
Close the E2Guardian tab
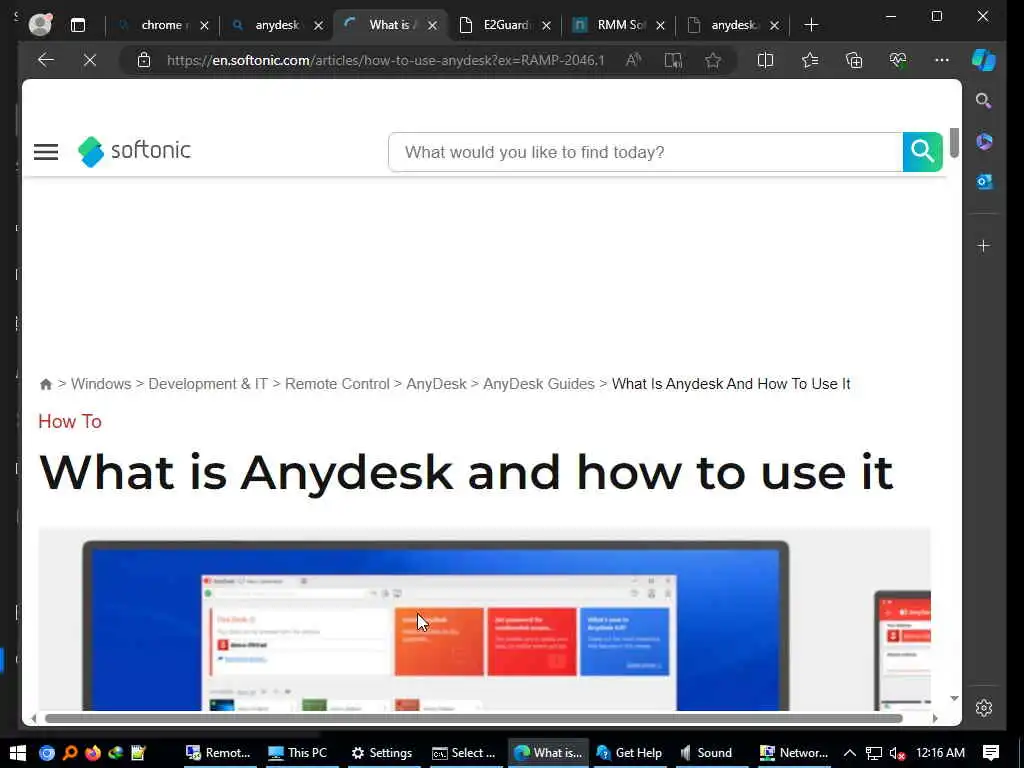(547, 25)
